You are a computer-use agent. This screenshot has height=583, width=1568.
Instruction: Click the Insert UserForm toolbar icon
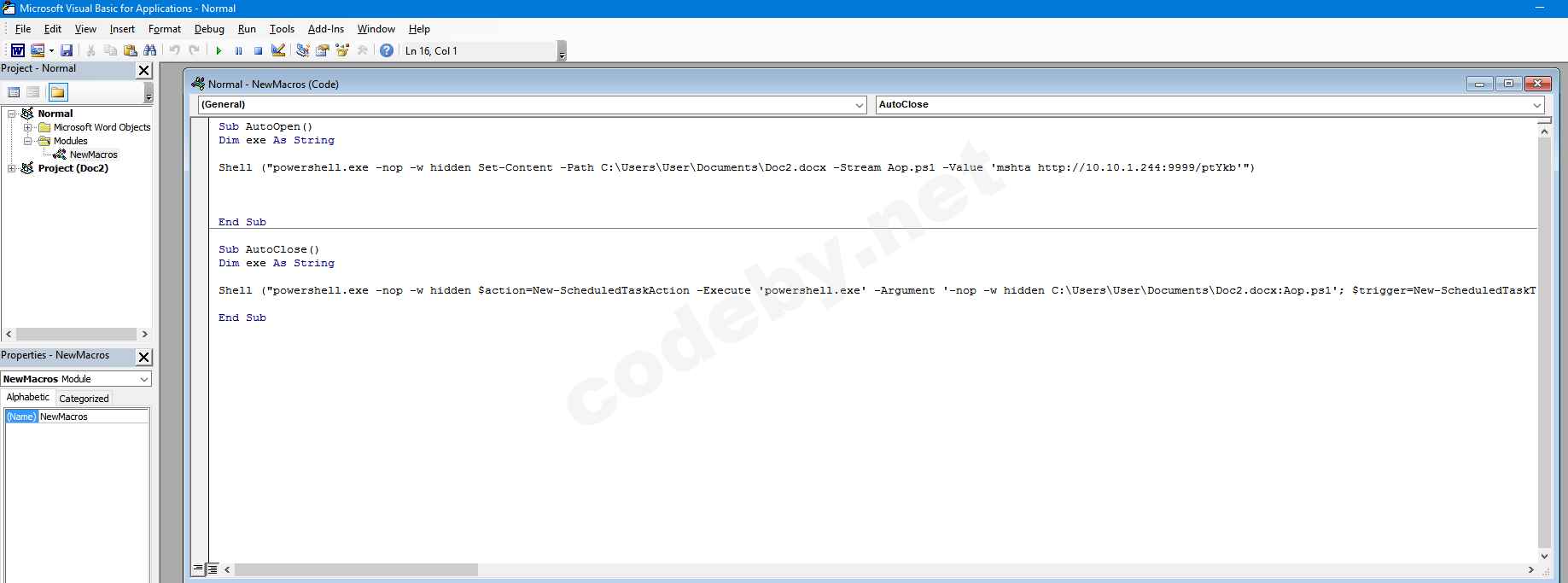pos(38,50)
